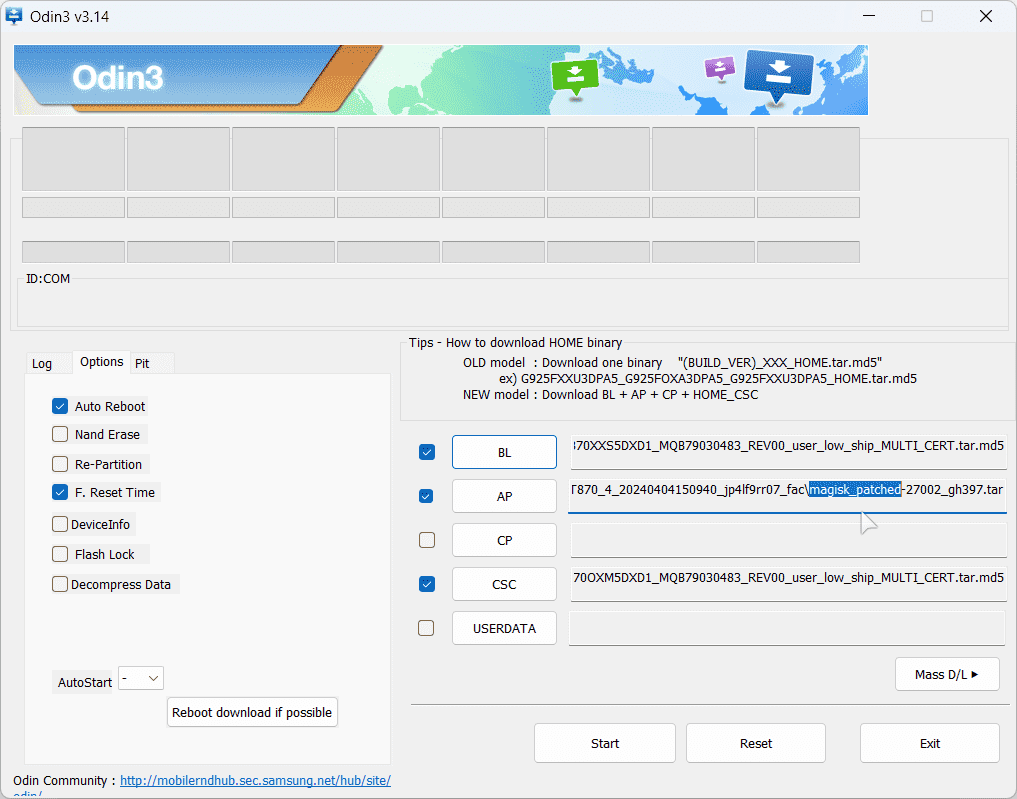Check the CP file checkbox
Screen dimensions: 1017x799
(427, 540)
